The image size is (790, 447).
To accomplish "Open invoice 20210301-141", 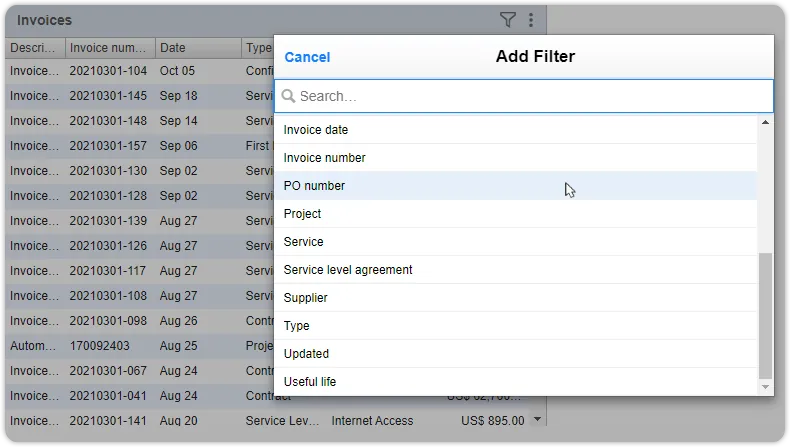I will (108, 421).
